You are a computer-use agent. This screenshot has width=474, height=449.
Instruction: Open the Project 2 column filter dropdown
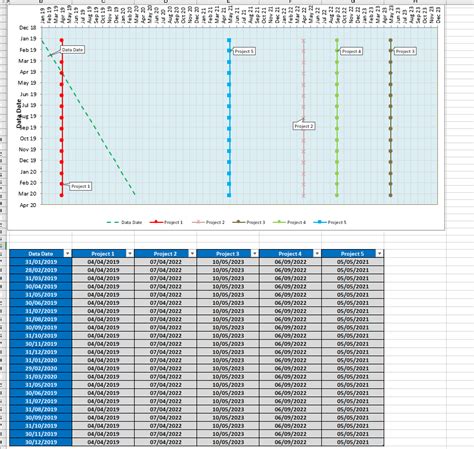[192, 254]
